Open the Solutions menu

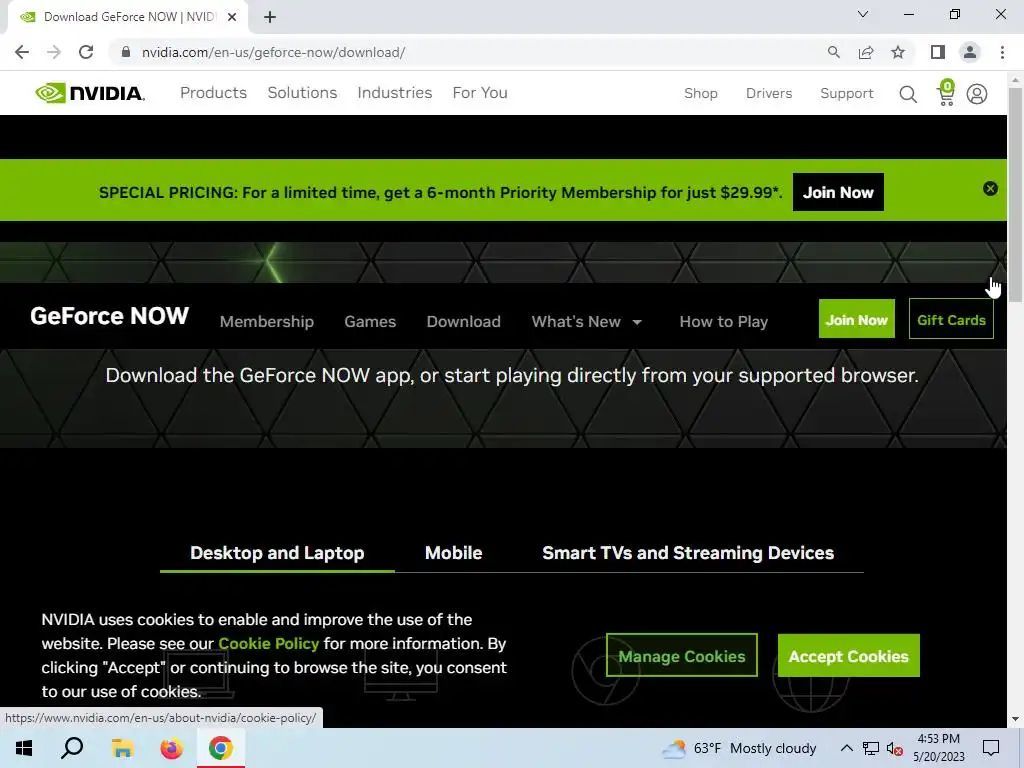pyautogui.click(x=302, y=93)
